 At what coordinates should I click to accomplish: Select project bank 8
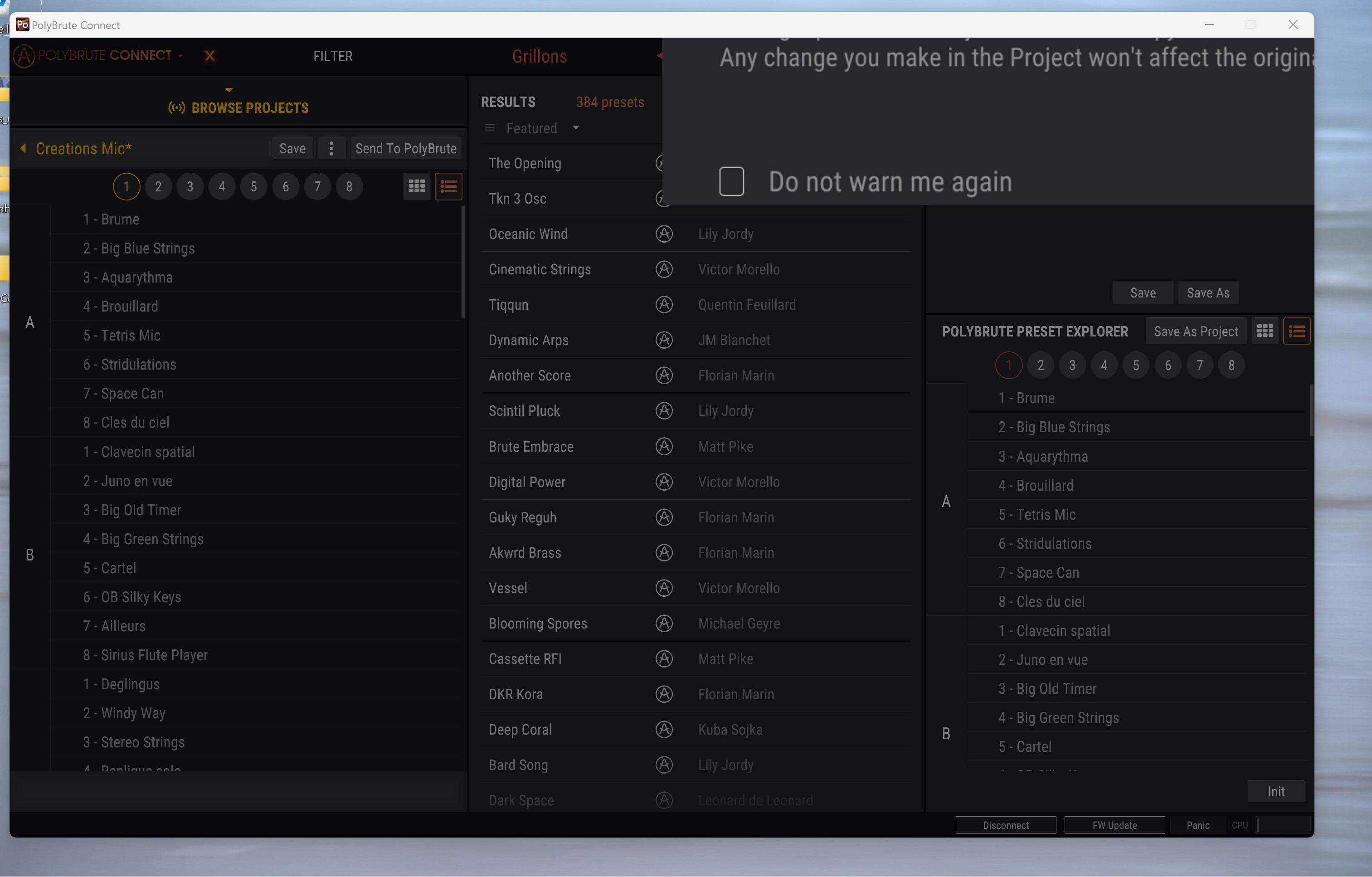click(x=349, y=187)
